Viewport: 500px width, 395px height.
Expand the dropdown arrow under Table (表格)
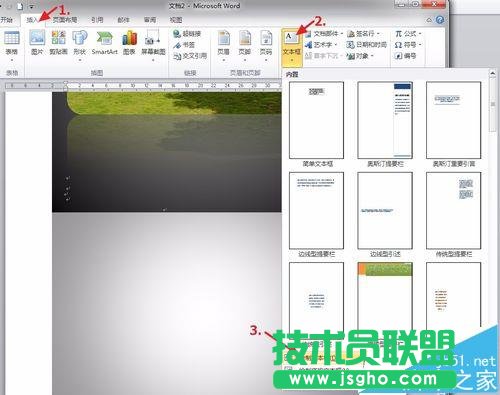[12, 60]
